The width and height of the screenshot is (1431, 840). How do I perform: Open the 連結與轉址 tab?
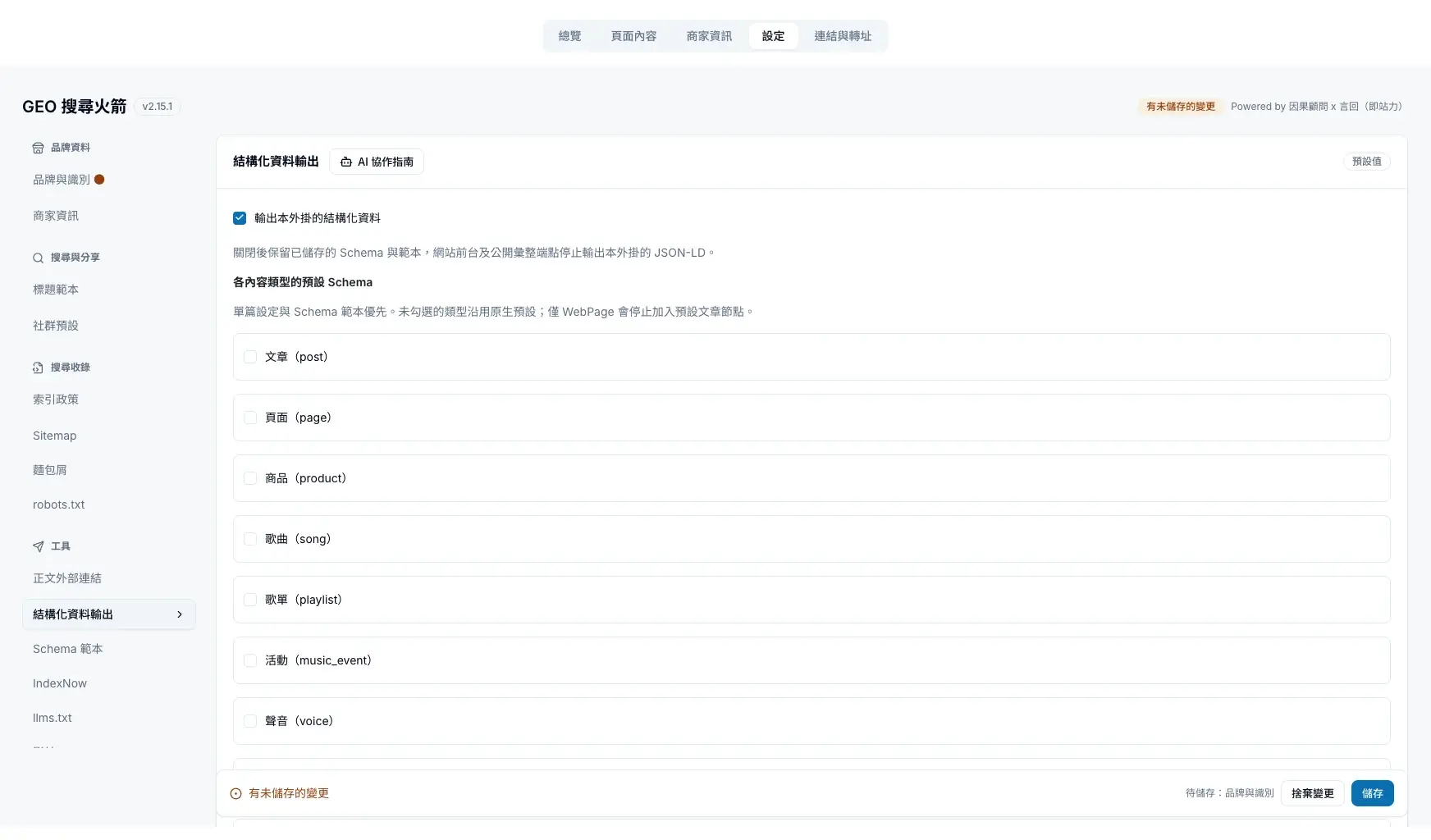(843, 36)
